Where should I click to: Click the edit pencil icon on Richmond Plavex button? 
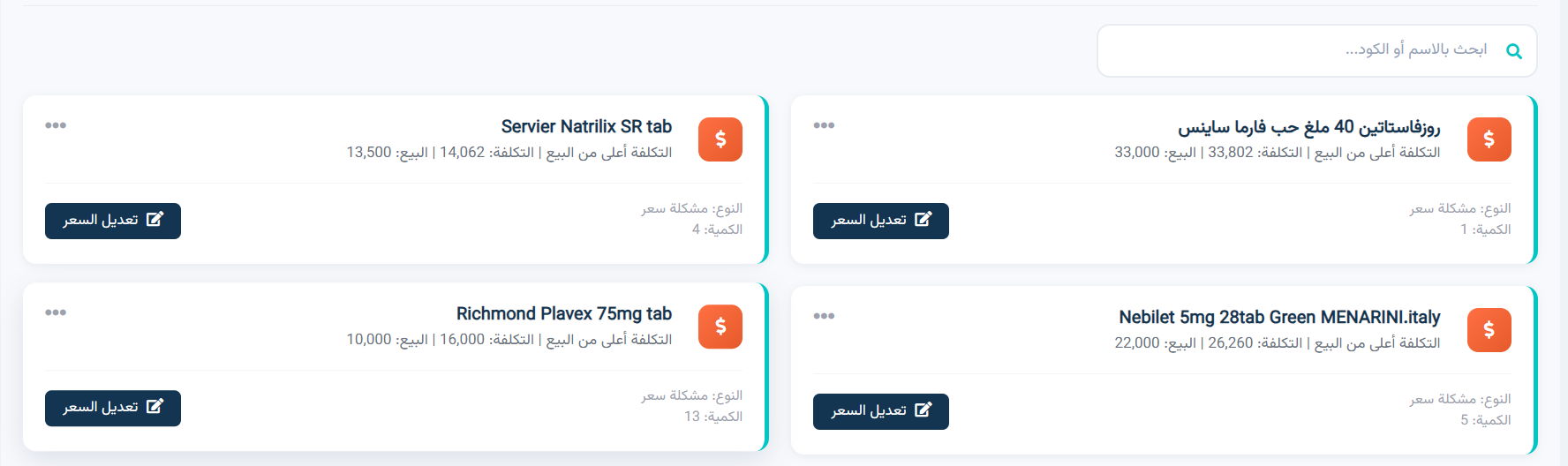pyautogui.click(x=155, y=406)
